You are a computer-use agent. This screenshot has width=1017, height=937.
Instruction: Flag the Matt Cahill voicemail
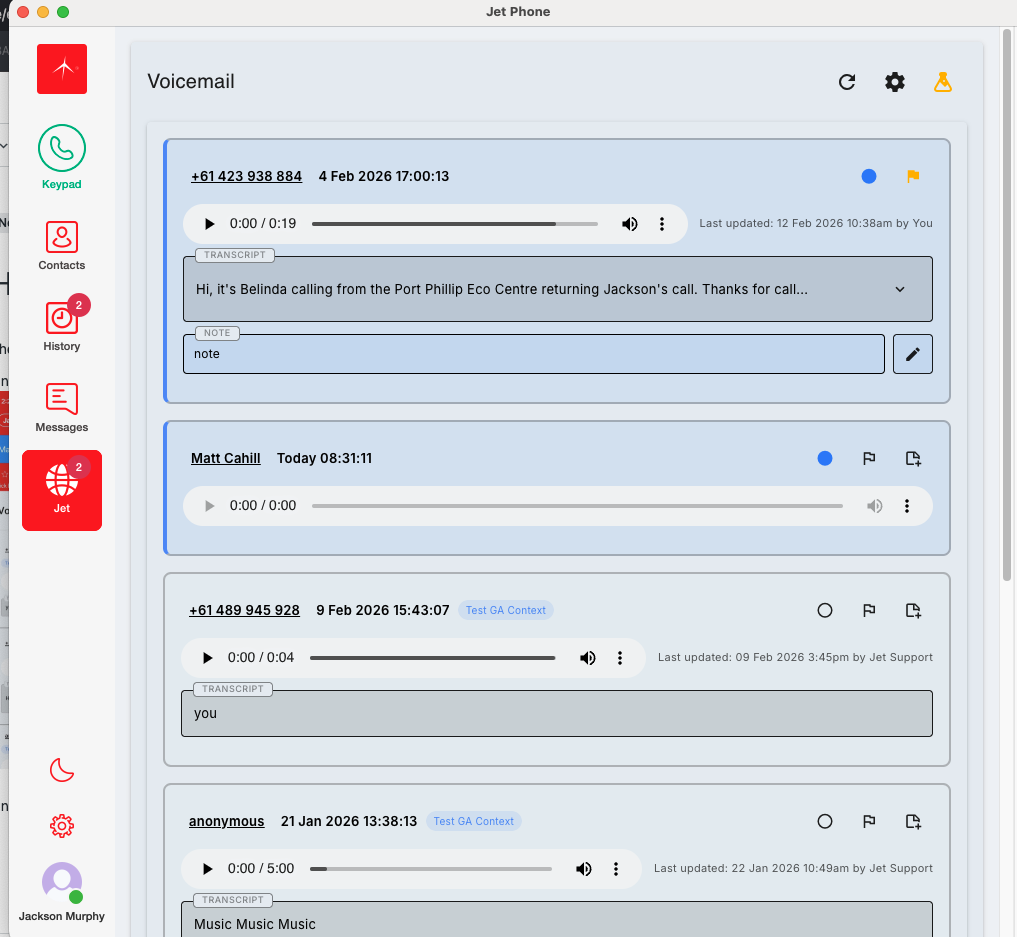[868, 458]
